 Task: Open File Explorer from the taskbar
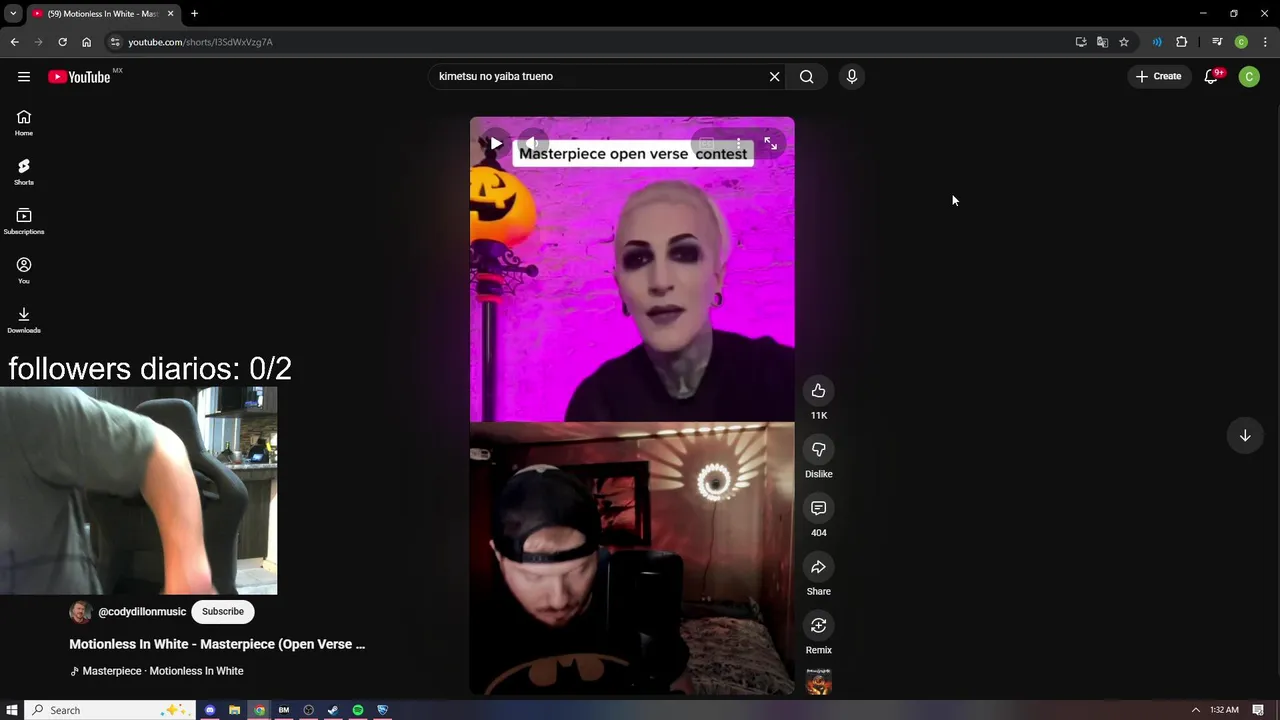pyautogui.click(x=234, y=710)
